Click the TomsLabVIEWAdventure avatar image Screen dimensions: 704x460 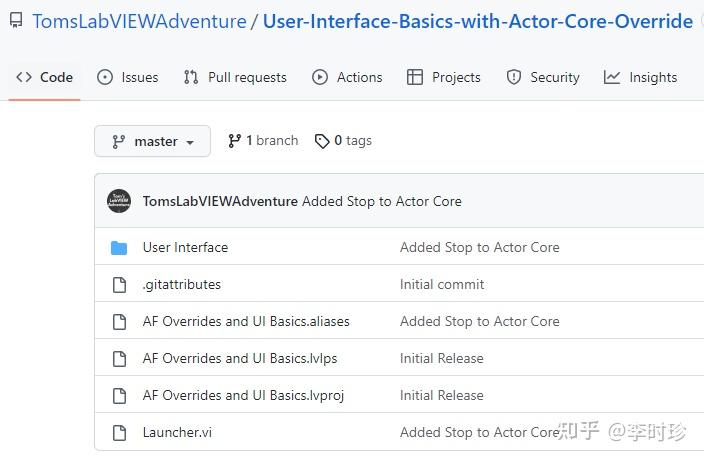[119, 201]
